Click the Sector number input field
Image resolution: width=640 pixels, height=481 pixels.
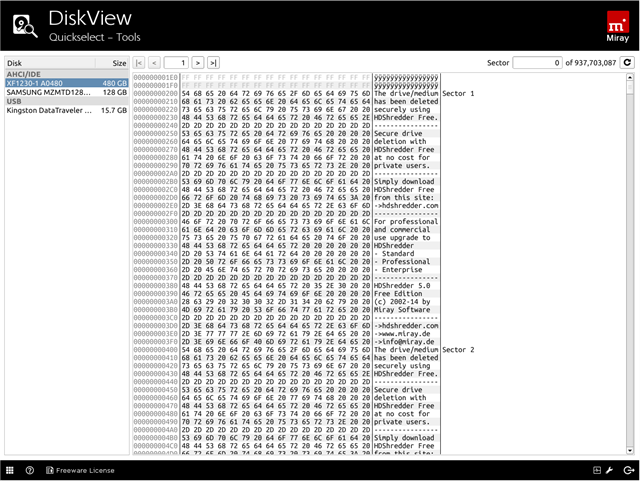pos(538,63)
